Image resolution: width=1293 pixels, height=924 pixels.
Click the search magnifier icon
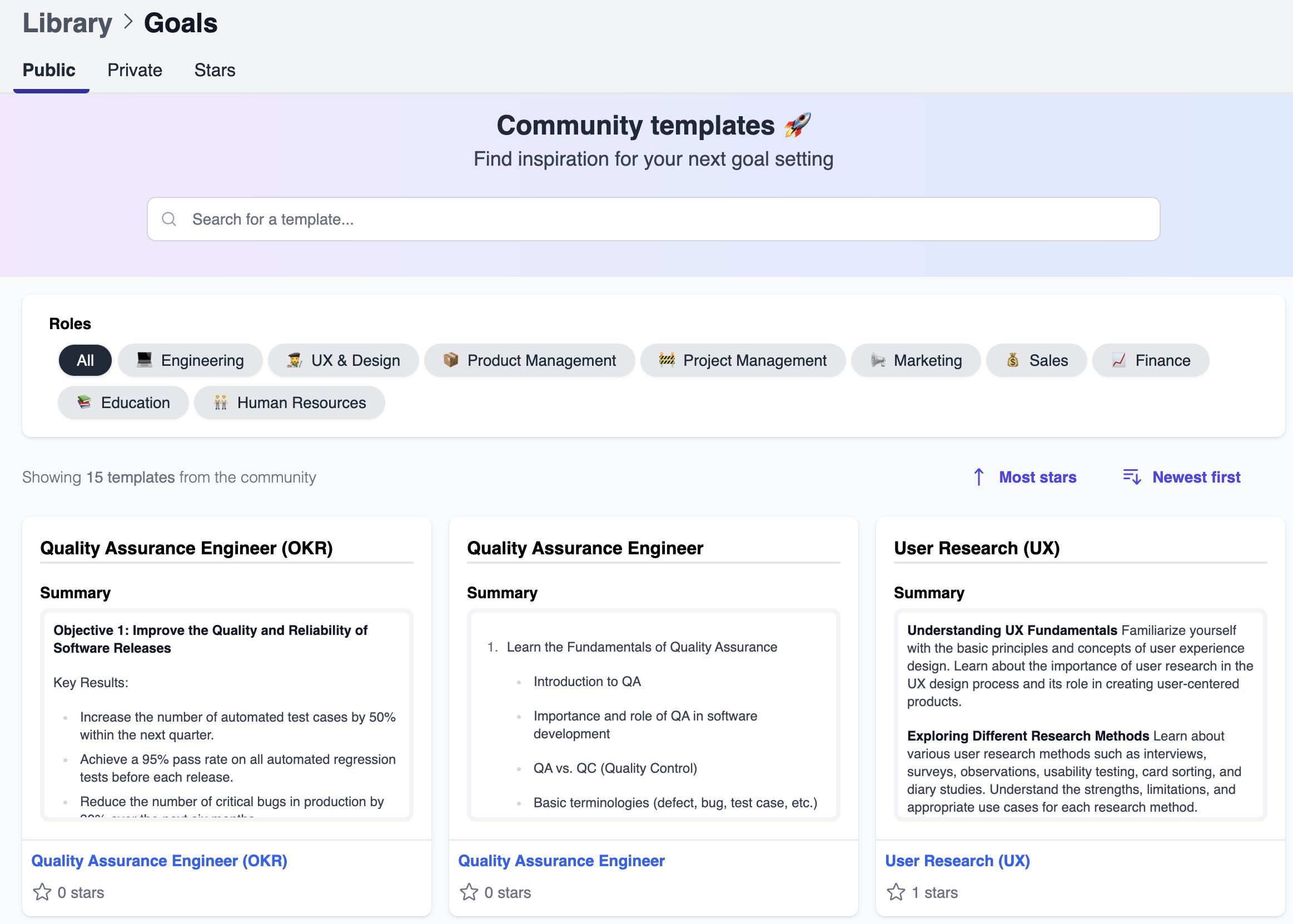[x=169, y=219]
